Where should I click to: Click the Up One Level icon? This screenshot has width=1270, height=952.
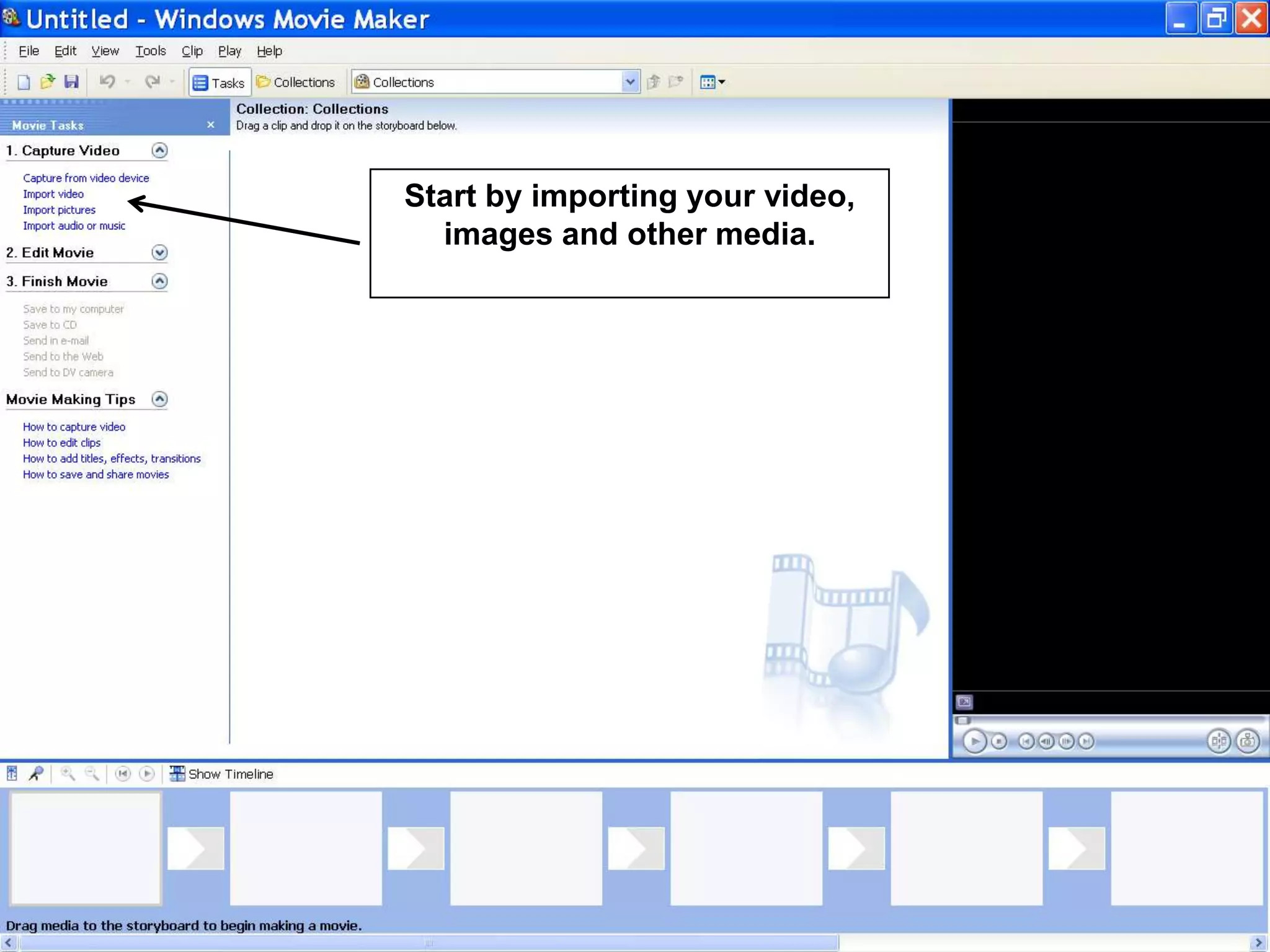pyautogui.click(x=653, y=82)
